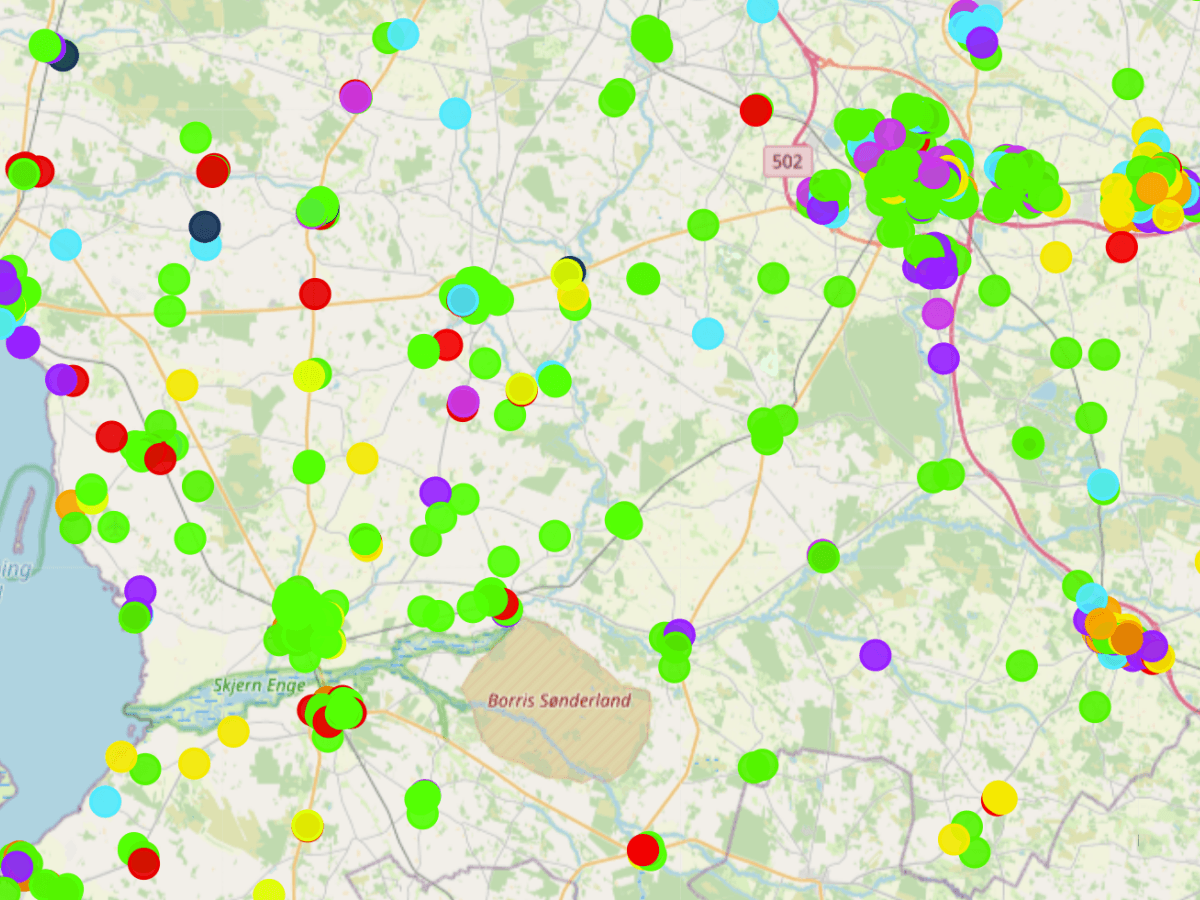Click the lone red marker at the western crossroads
Viewport: 1200px width, 900px height.
click(x=315, y=294)
